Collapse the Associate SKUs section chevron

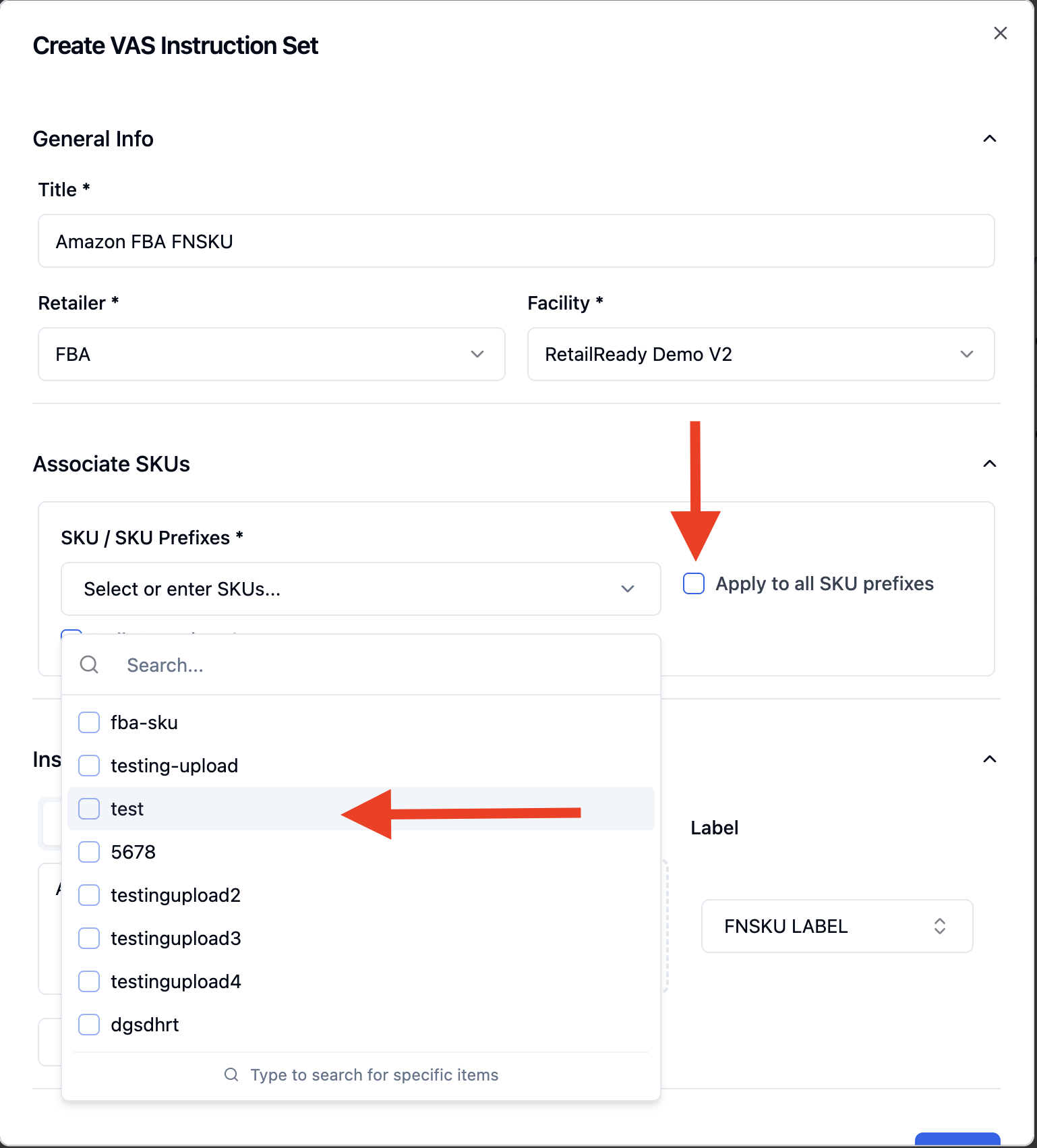pyautogui.click(x=990, y=463)
